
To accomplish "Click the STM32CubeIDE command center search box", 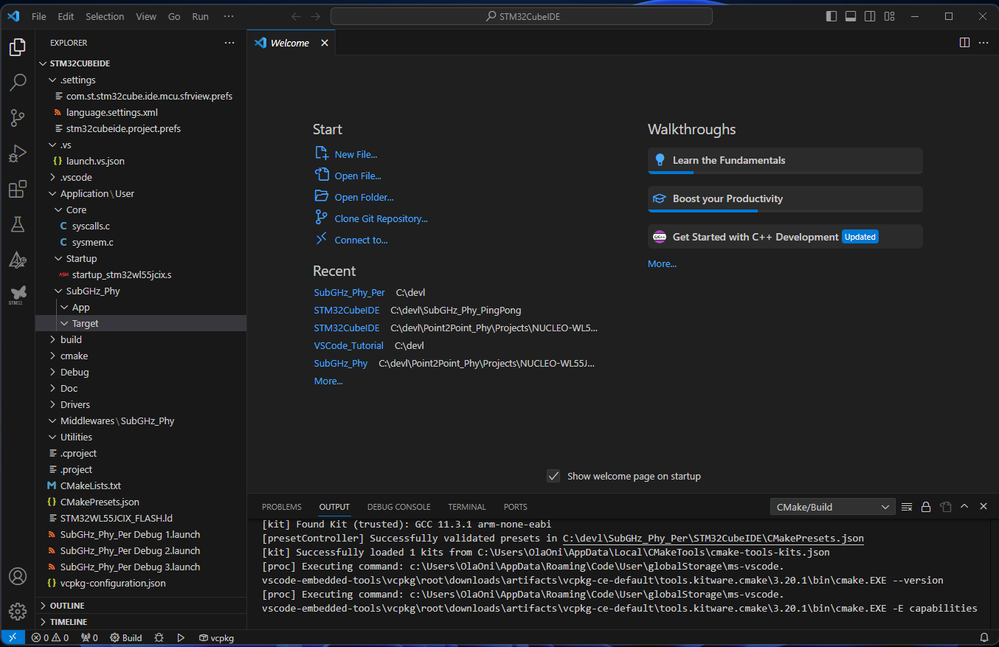I will tap(521, 17).
